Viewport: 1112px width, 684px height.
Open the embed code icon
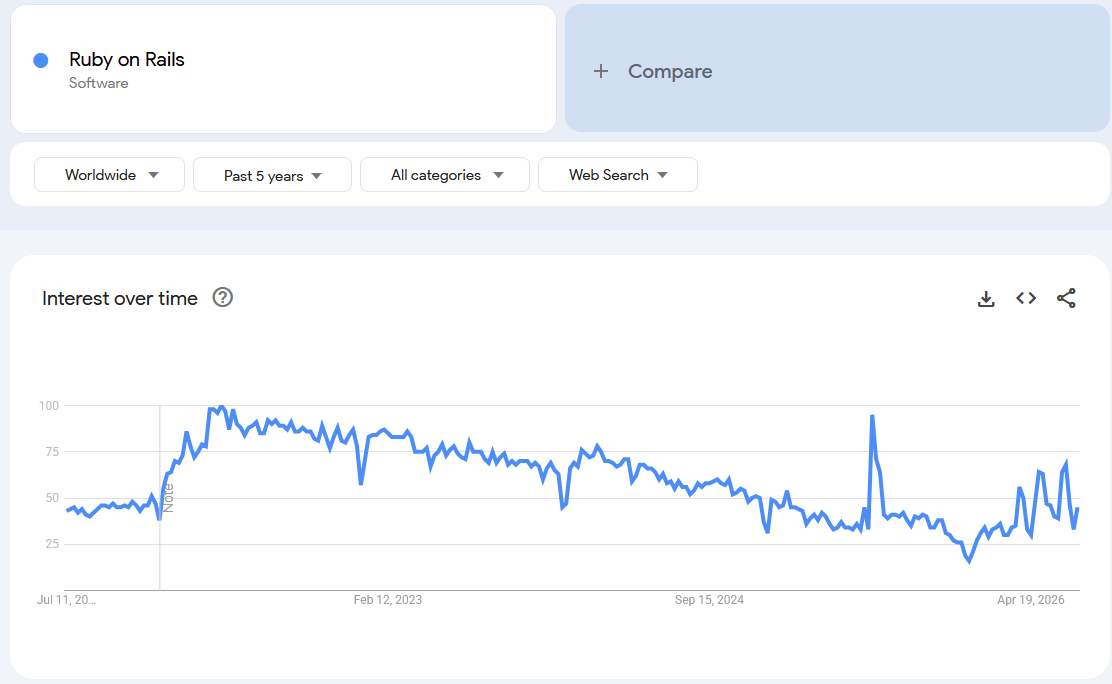pos(1026,299)
